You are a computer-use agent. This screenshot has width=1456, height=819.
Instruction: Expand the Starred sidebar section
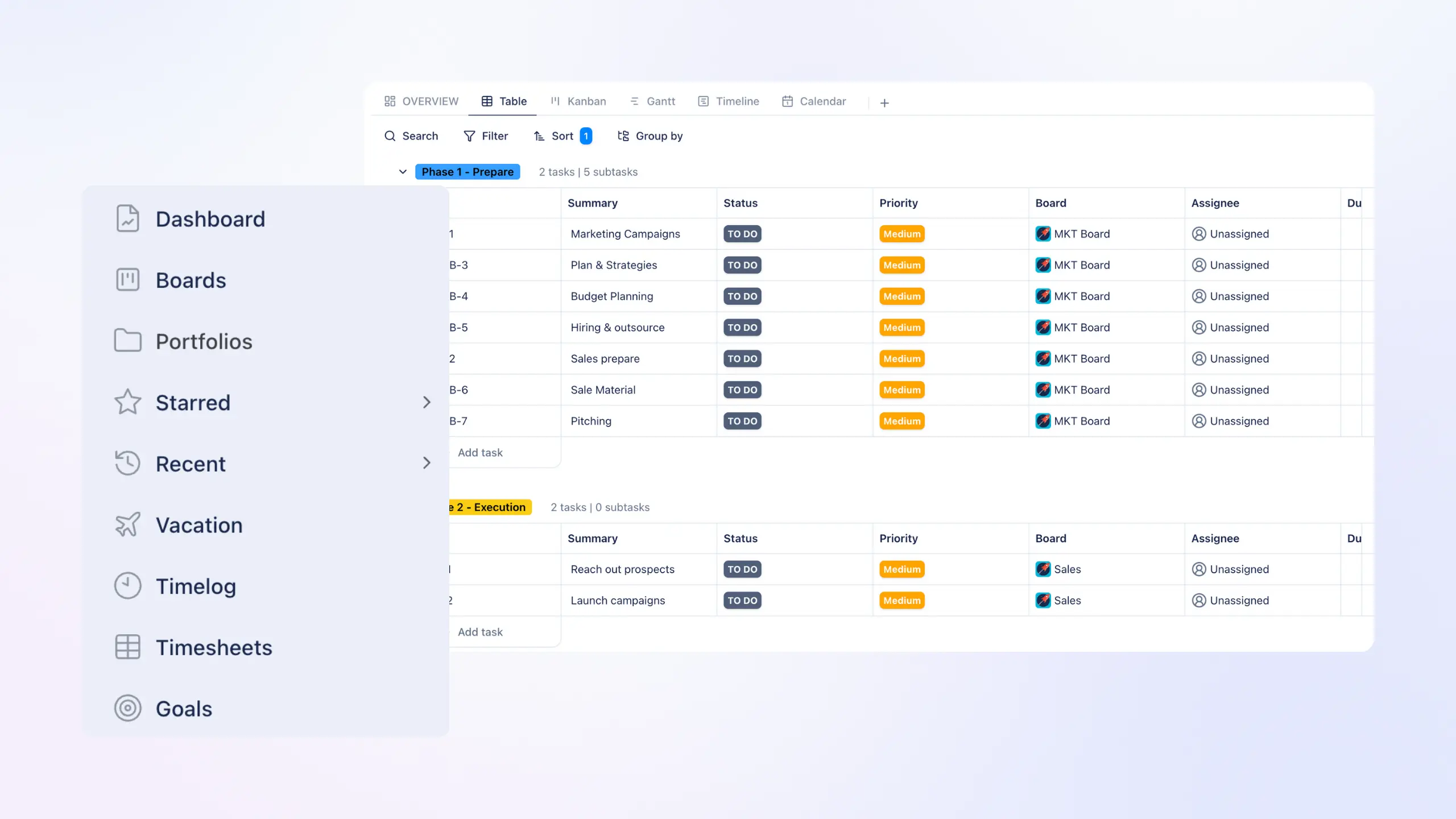[427, 402]
